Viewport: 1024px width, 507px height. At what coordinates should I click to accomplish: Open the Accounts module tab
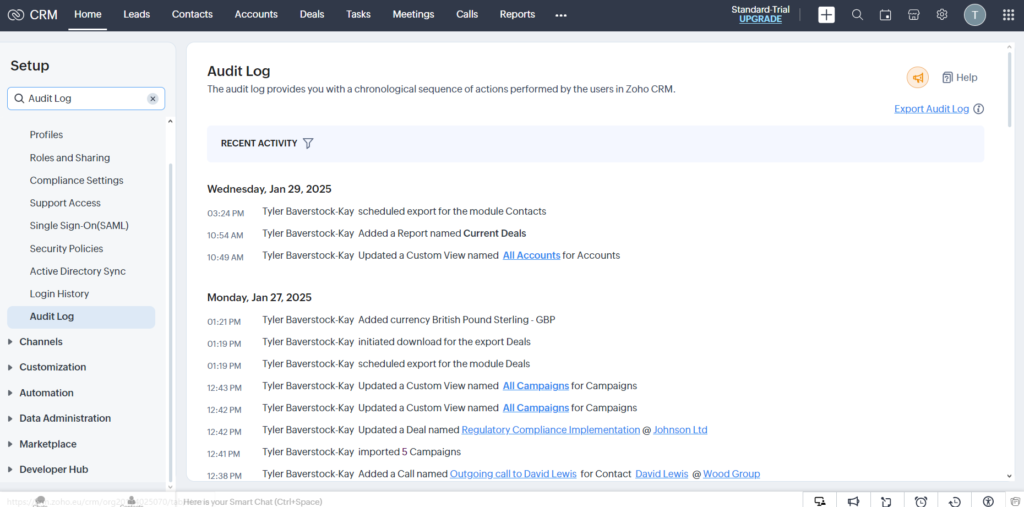256,14
